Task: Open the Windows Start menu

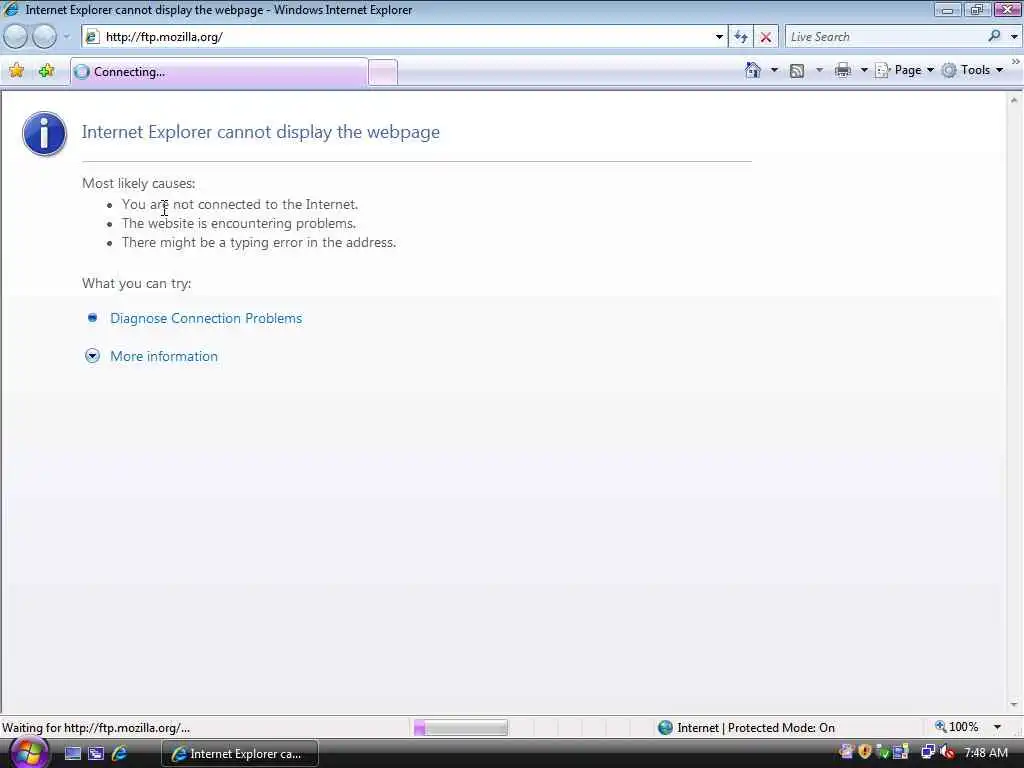Action: [x=28, y=753]
